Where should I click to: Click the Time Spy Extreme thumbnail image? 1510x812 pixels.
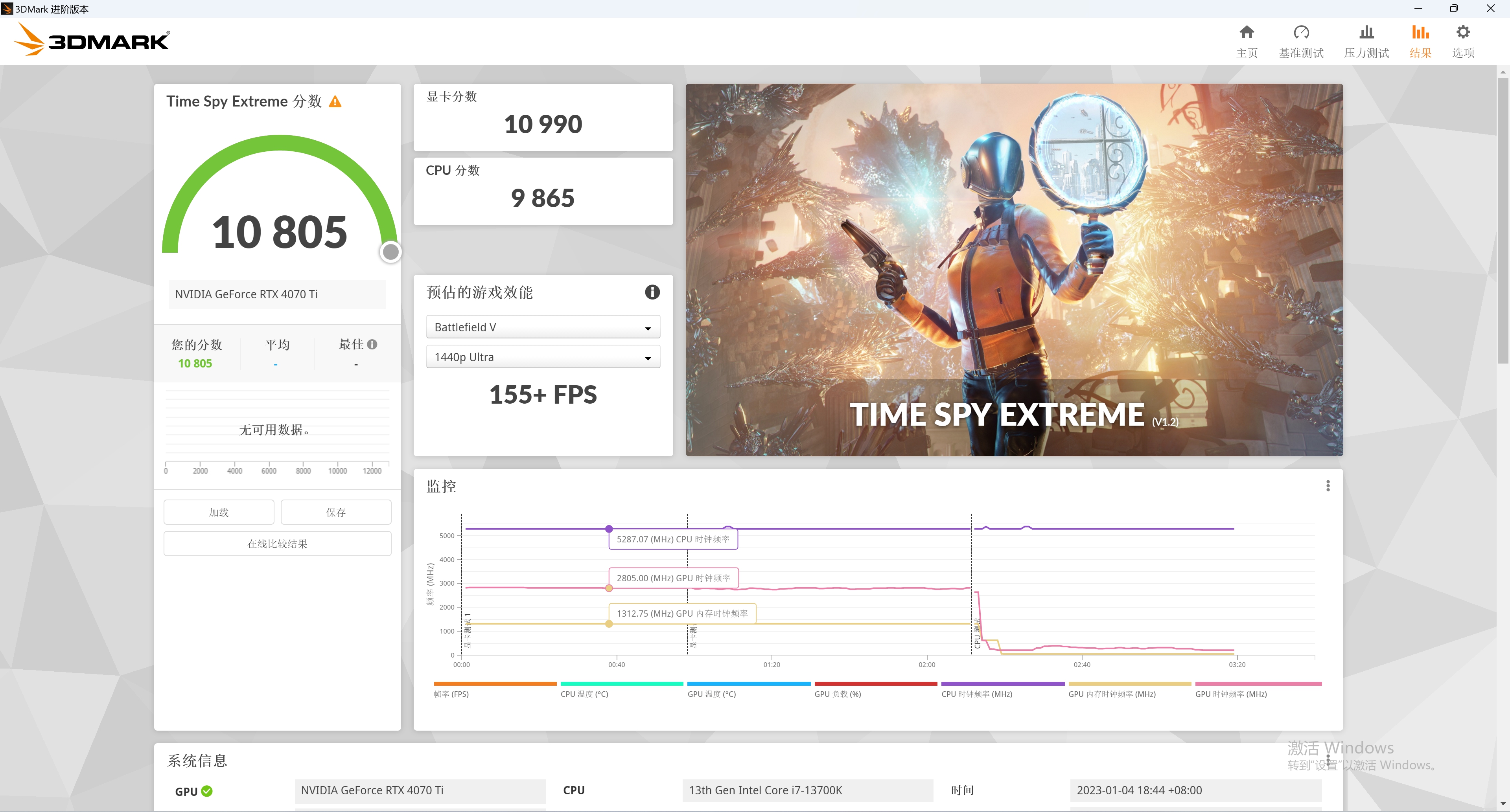[1013, 270]
